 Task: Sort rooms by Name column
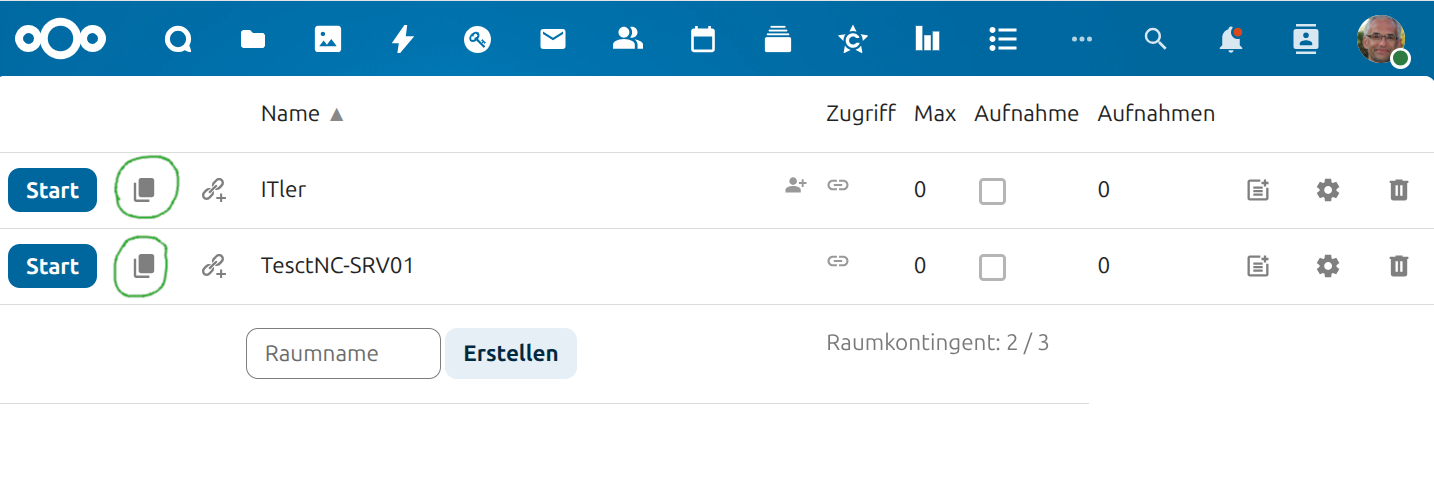290,114
